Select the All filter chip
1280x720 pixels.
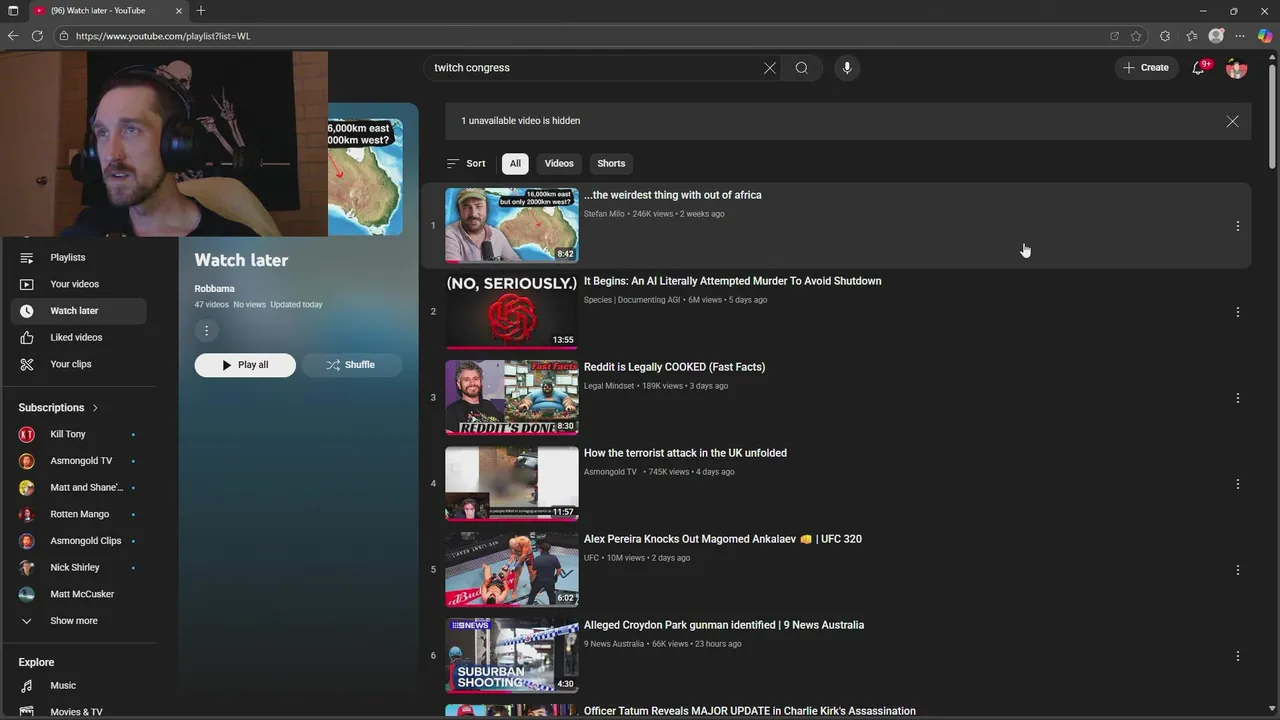(x=515, y=163)
